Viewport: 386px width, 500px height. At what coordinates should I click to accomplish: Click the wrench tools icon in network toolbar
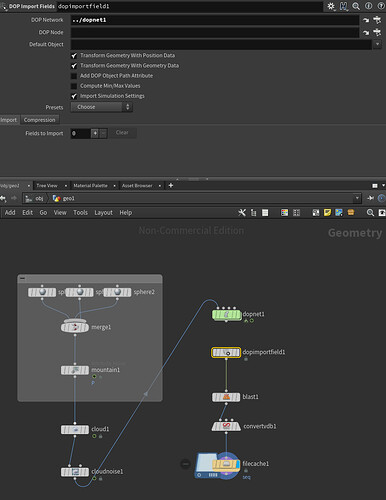pos(242,213)
